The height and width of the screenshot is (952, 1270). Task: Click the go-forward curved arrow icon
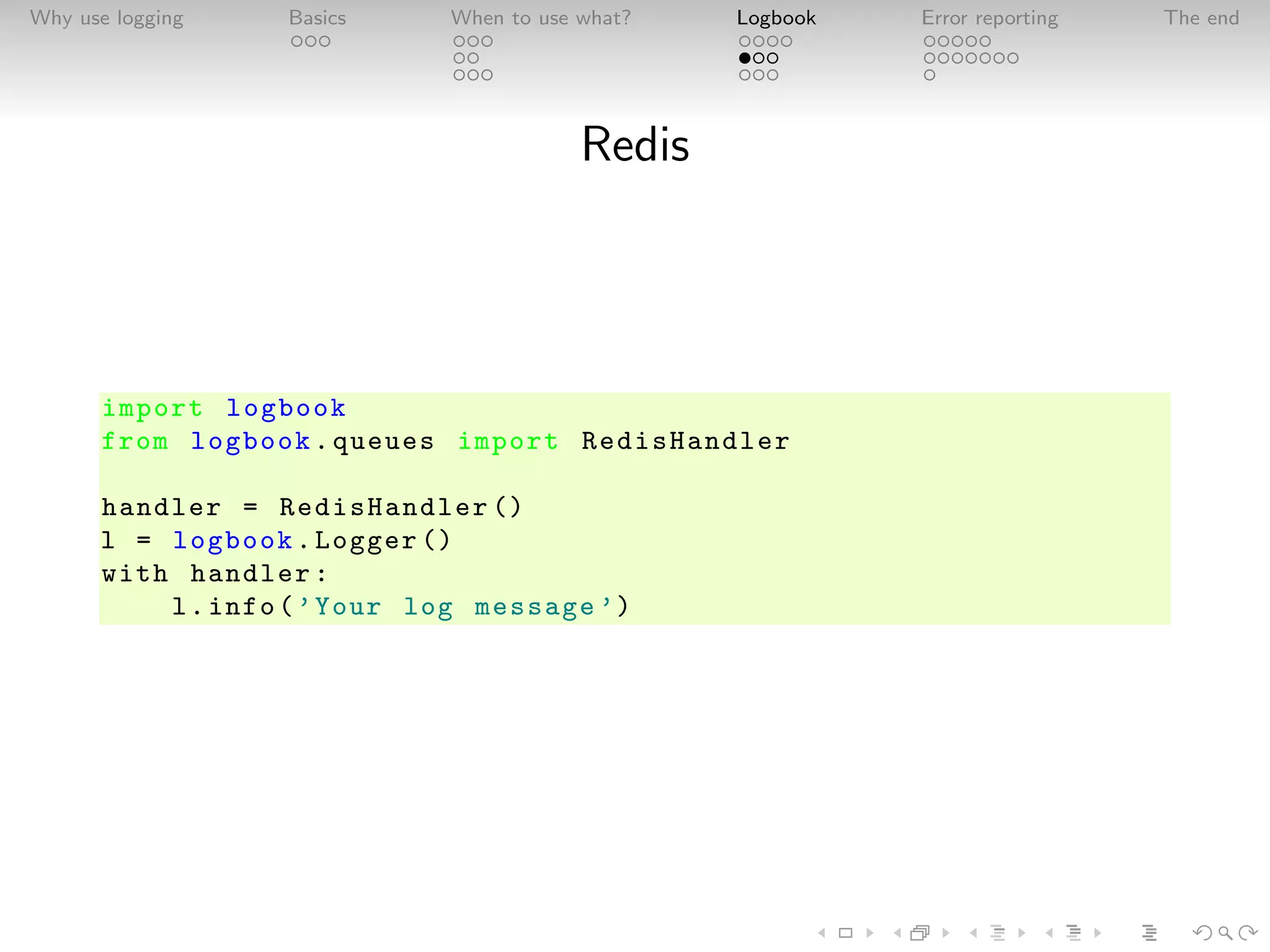(x=1248, y=932)
